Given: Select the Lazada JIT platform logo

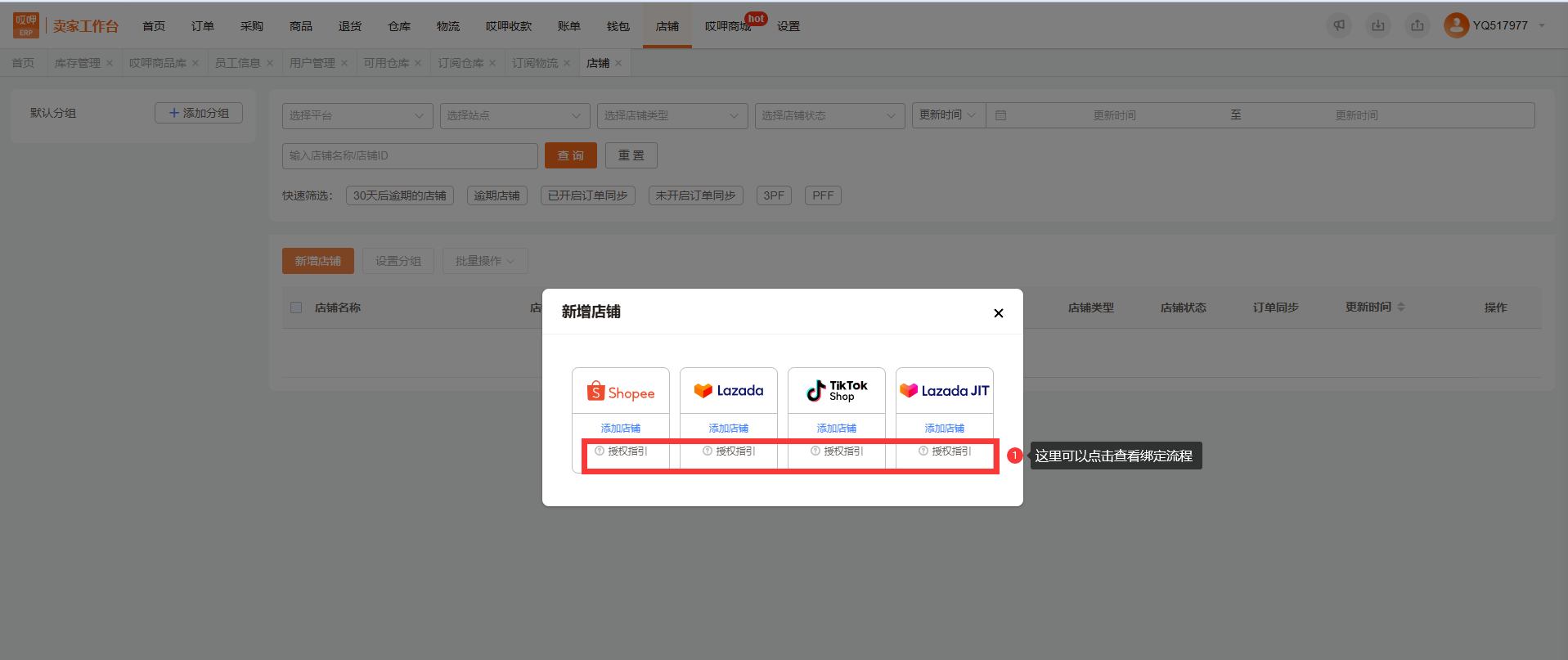Looking at the screenshot, I should point(945,391).
